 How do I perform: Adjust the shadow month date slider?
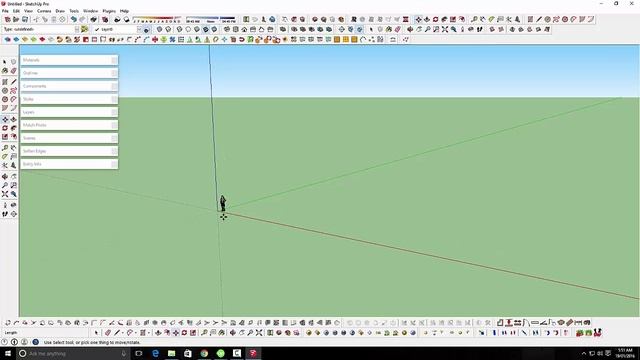point(157,19)
